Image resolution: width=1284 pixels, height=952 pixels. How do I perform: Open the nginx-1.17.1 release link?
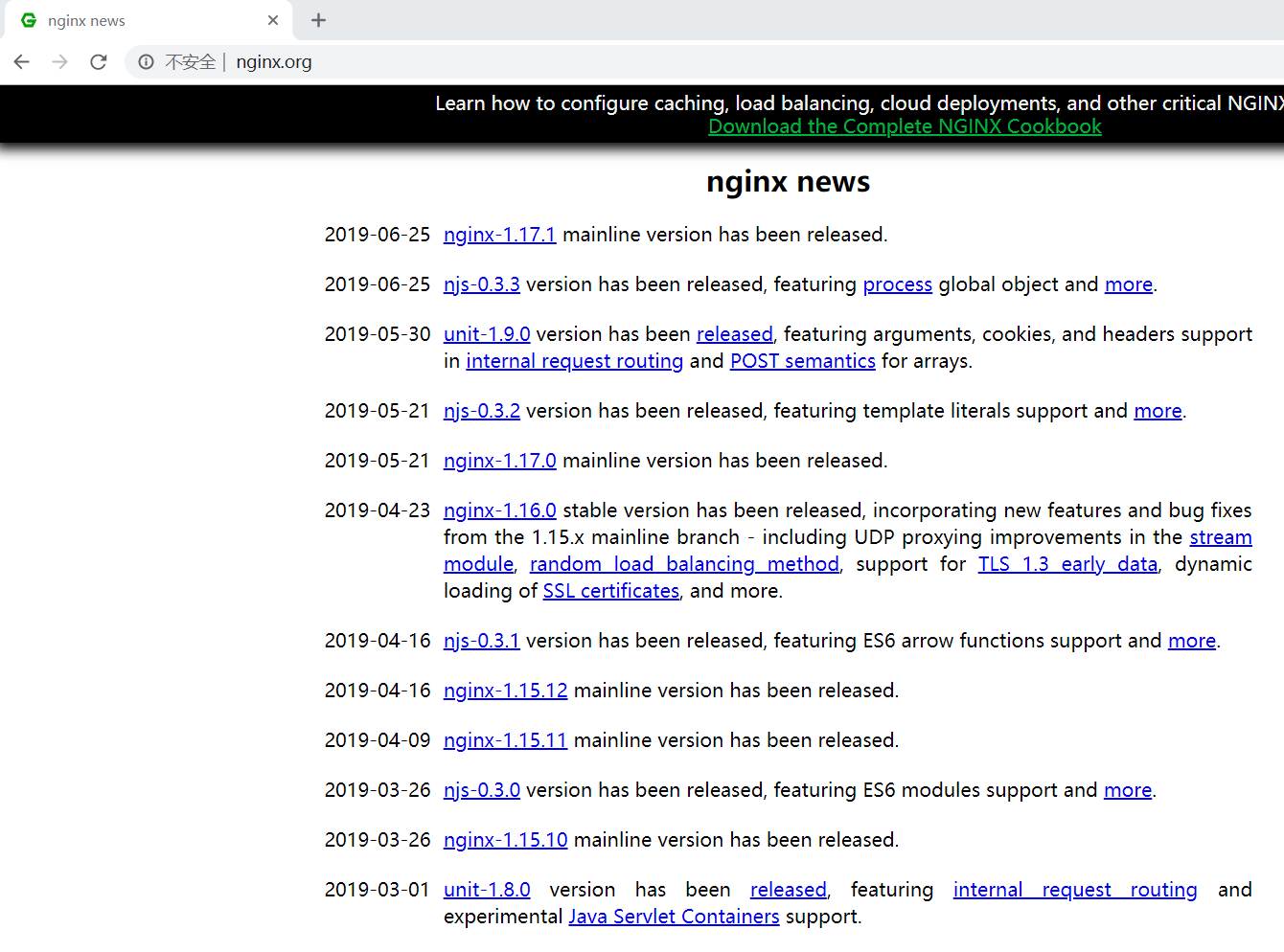coord(499,235)
